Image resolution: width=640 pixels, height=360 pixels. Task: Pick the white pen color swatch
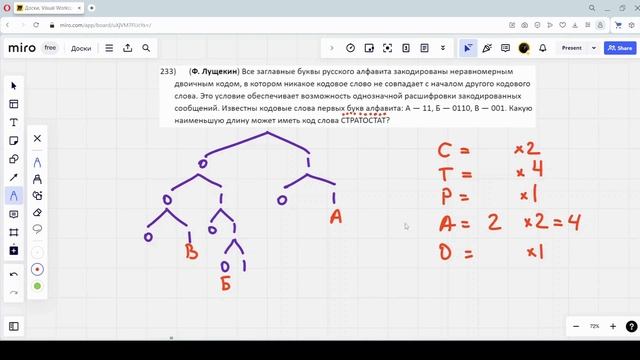coord(37,252)
